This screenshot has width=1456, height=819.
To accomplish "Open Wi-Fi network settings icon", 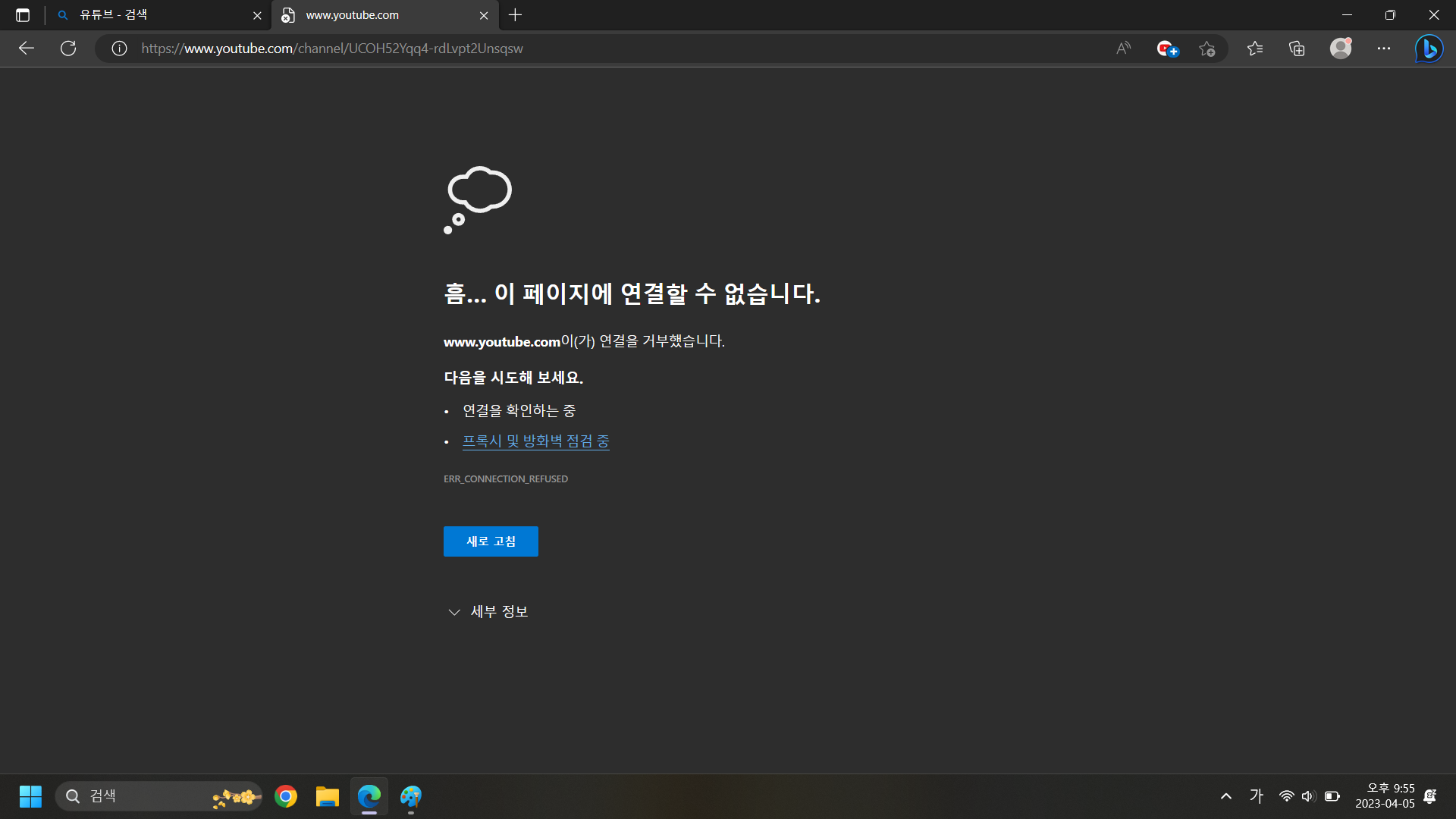I will [1287, 796].
